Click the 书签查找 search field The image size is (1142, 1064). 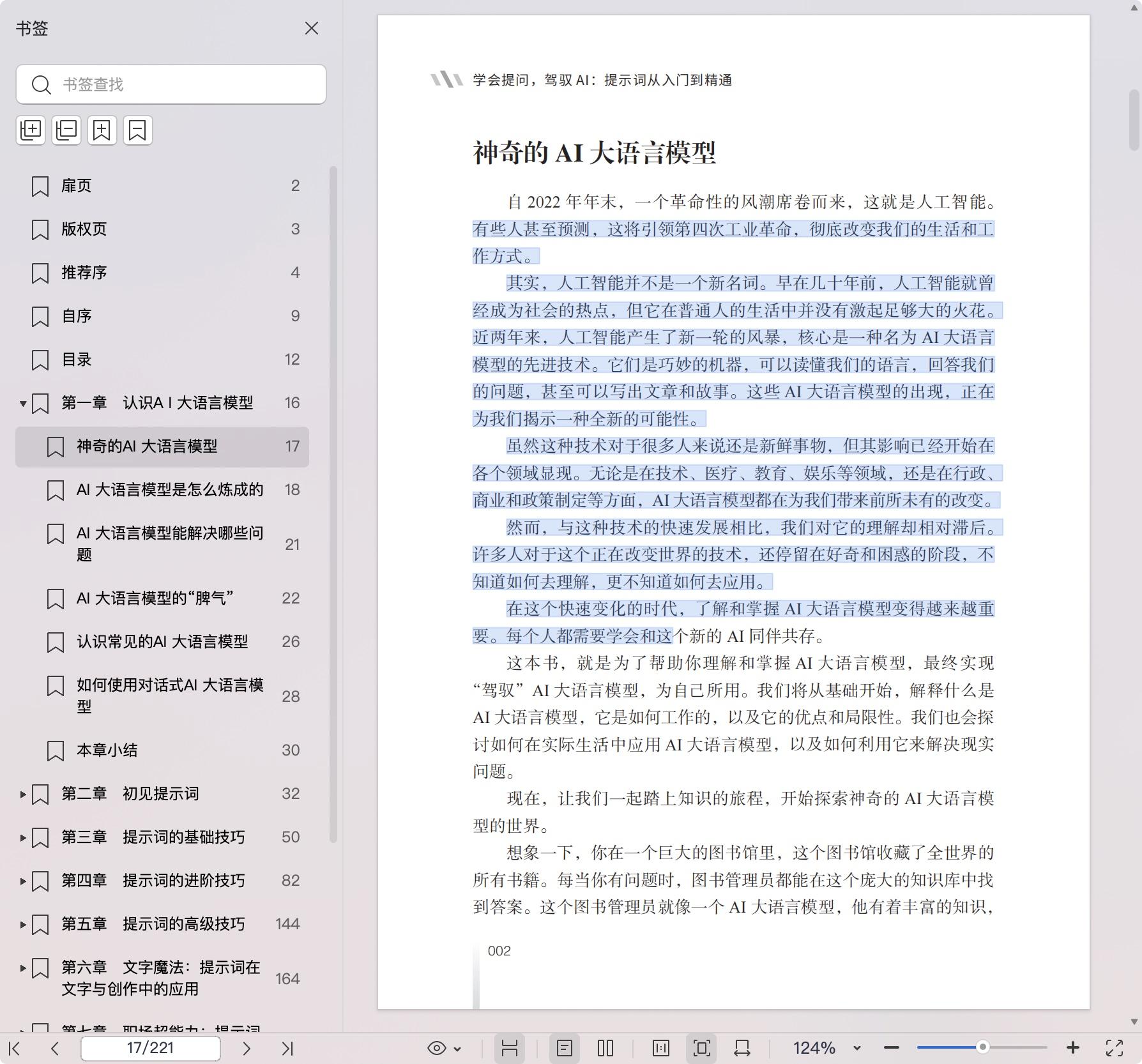[x=171, y=84]
